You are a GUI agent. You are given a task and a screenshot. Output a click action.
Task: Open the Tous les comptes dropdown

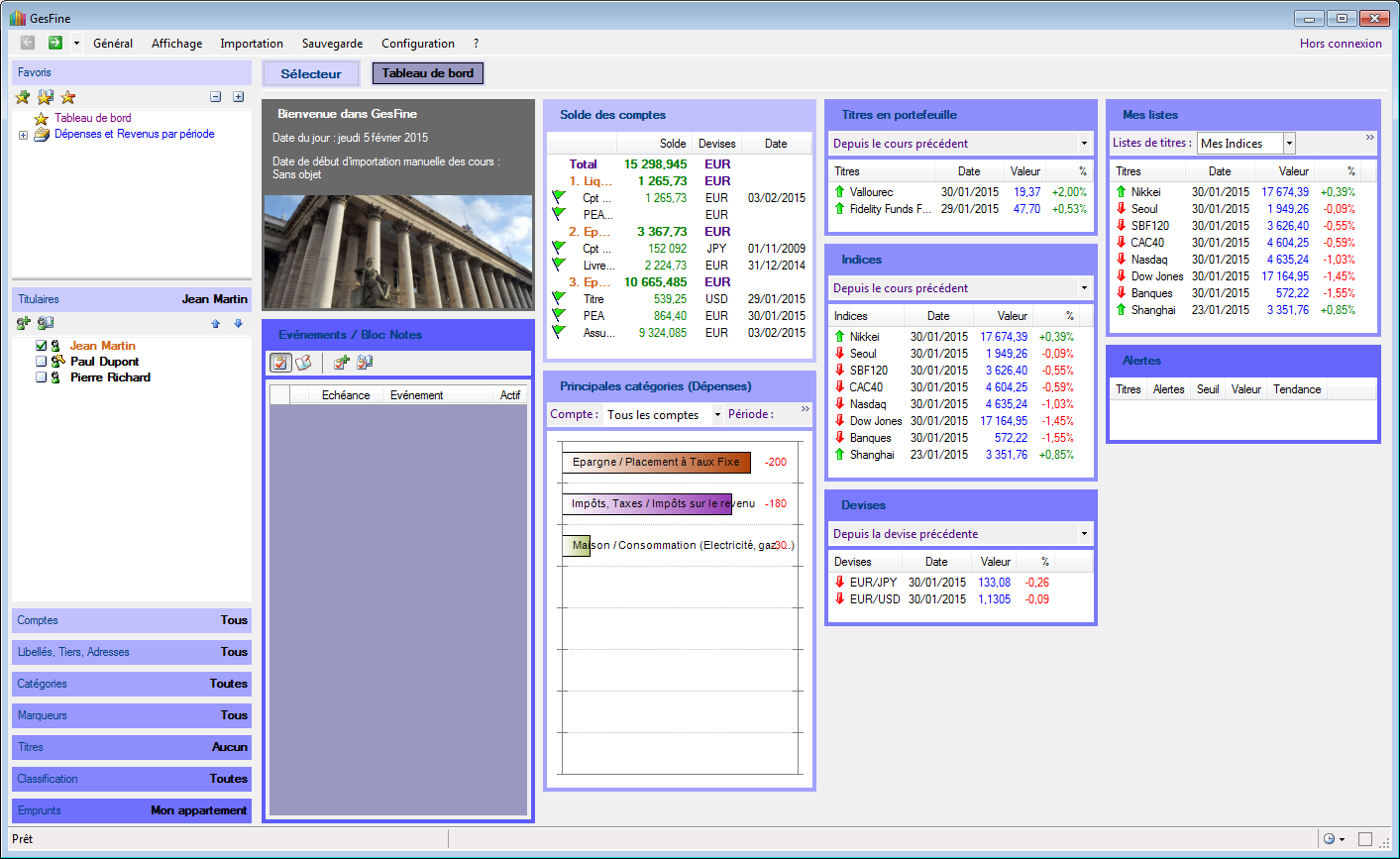click(716, 415)
